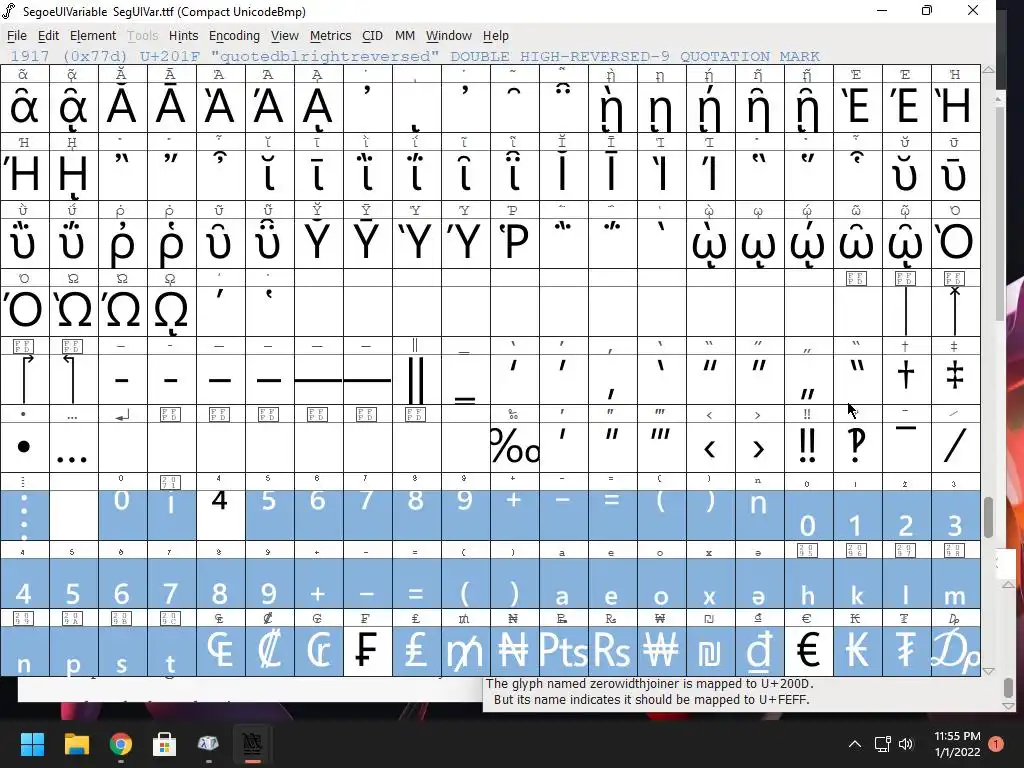Select the Naira sign ₦ glyph cell

coord(515,651)
